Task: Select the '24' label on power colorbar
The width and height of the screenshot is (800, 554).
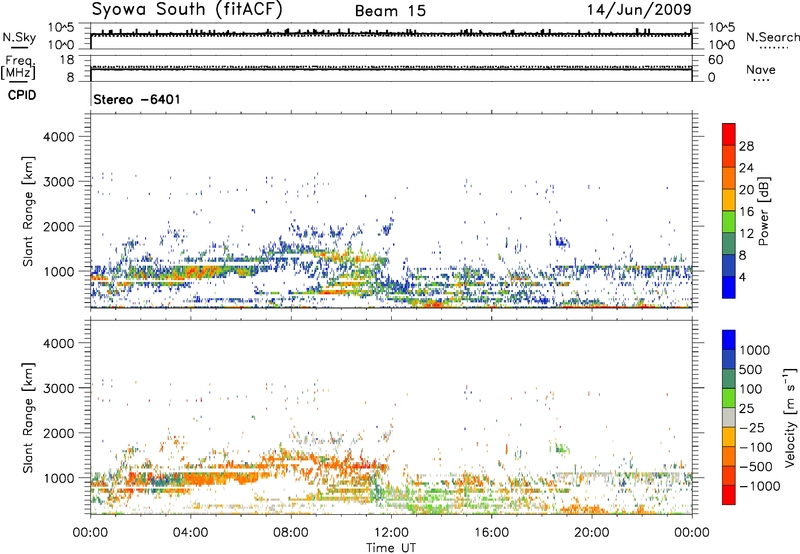Action: [x=746, y=168]
